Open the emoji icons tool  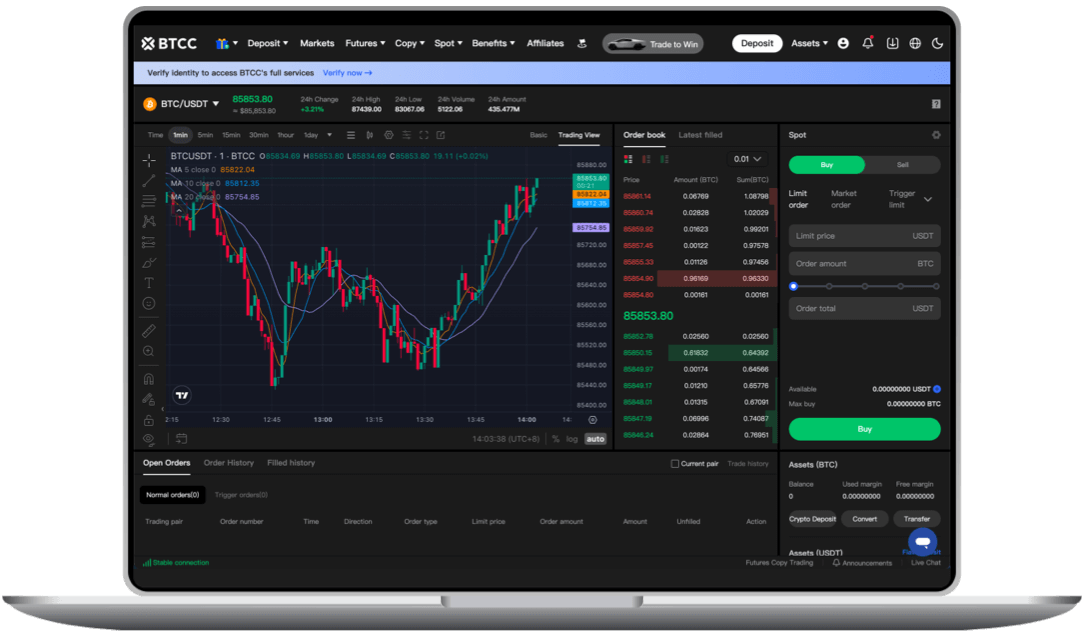point(149,303)
